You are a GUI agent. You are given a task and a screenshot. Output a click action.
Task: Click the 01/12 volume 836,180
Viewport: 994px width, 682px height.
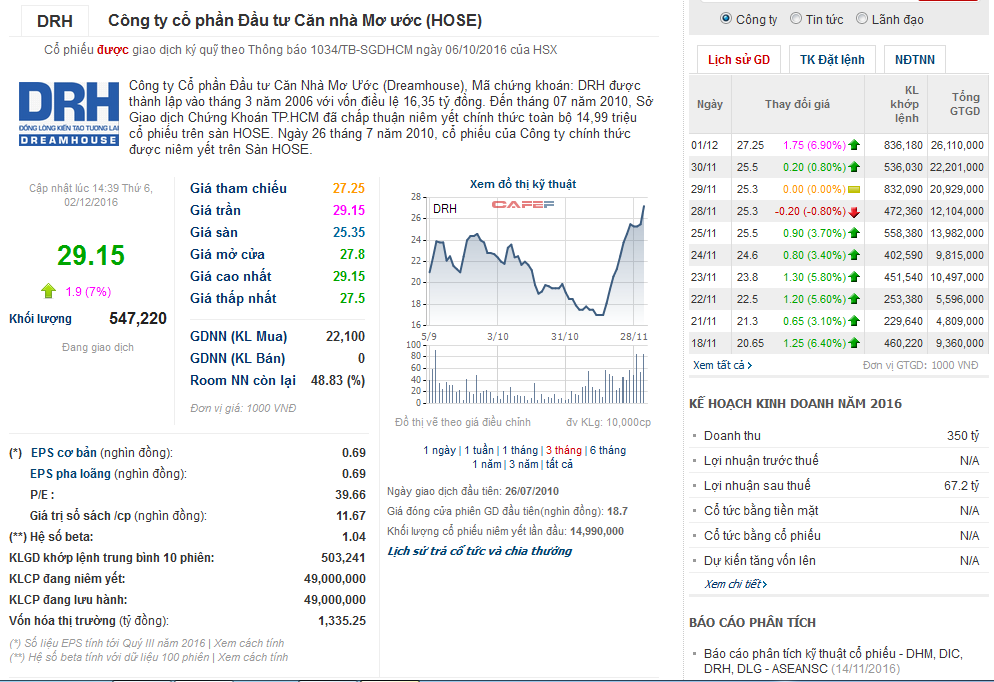(903, 145)
